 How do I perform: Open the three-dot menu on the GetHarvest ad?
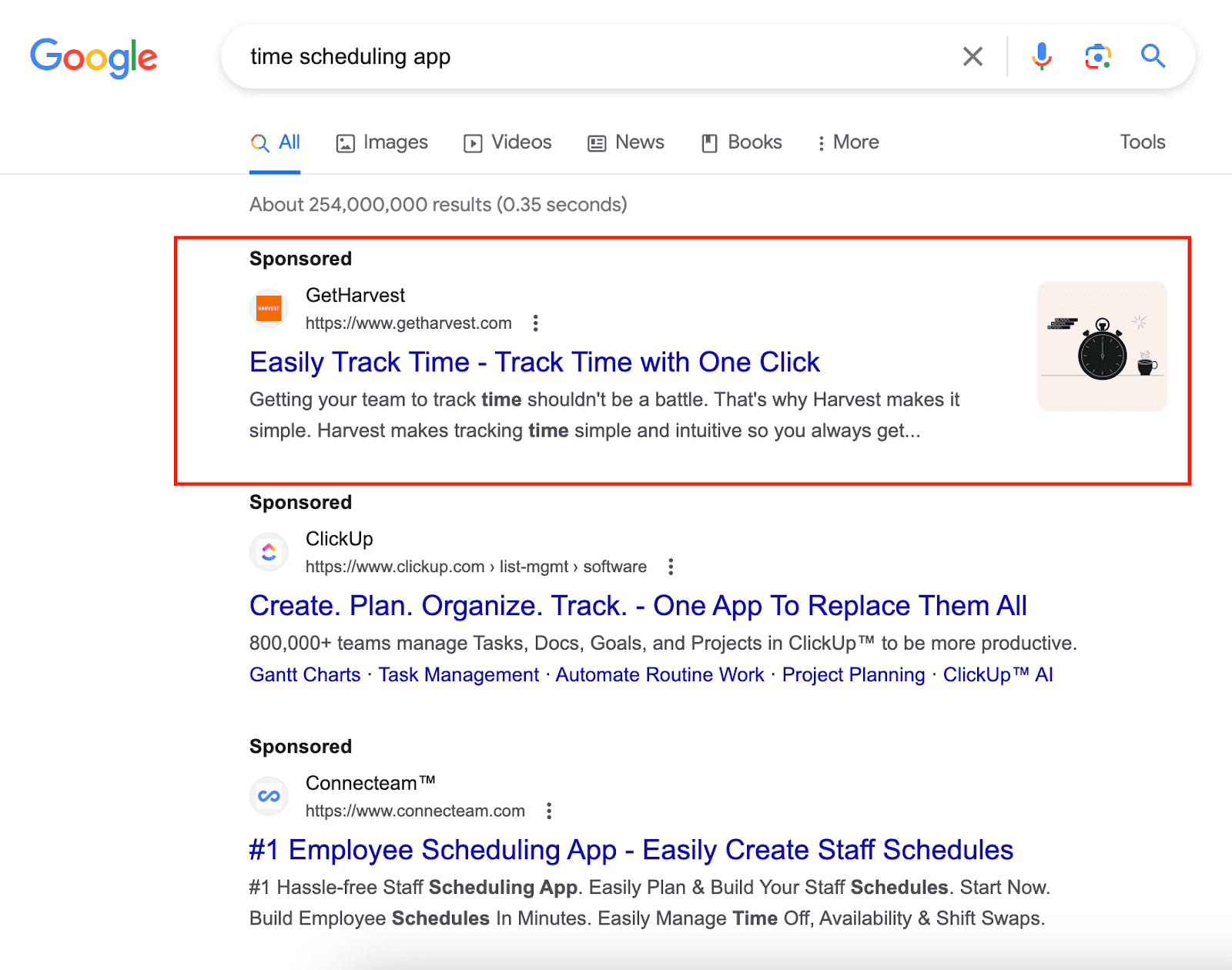coord(535,323)
